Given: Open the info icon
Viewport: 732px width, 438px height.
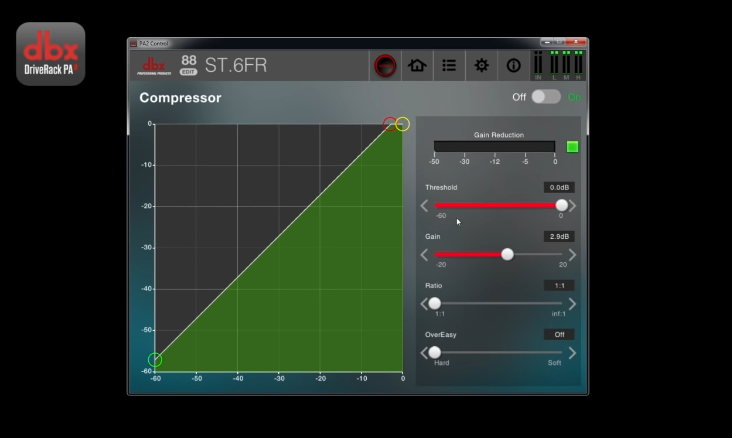Looking at the screenshot, I should (x=513, y=66).
